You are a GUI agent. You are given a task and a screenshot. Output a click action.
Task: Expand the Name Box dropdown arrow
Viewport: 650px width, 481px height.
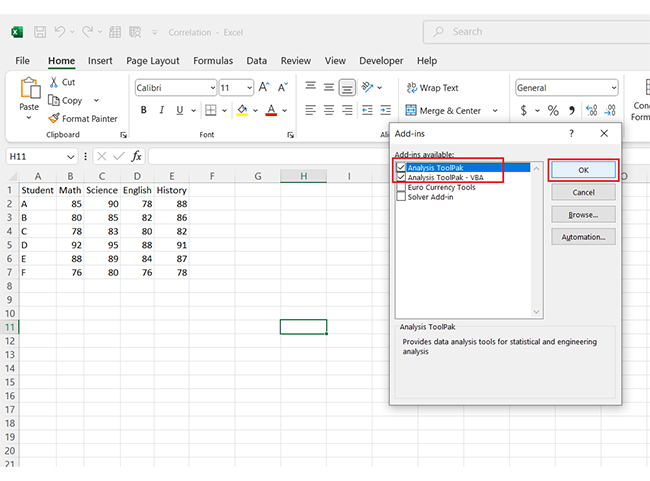70,157
